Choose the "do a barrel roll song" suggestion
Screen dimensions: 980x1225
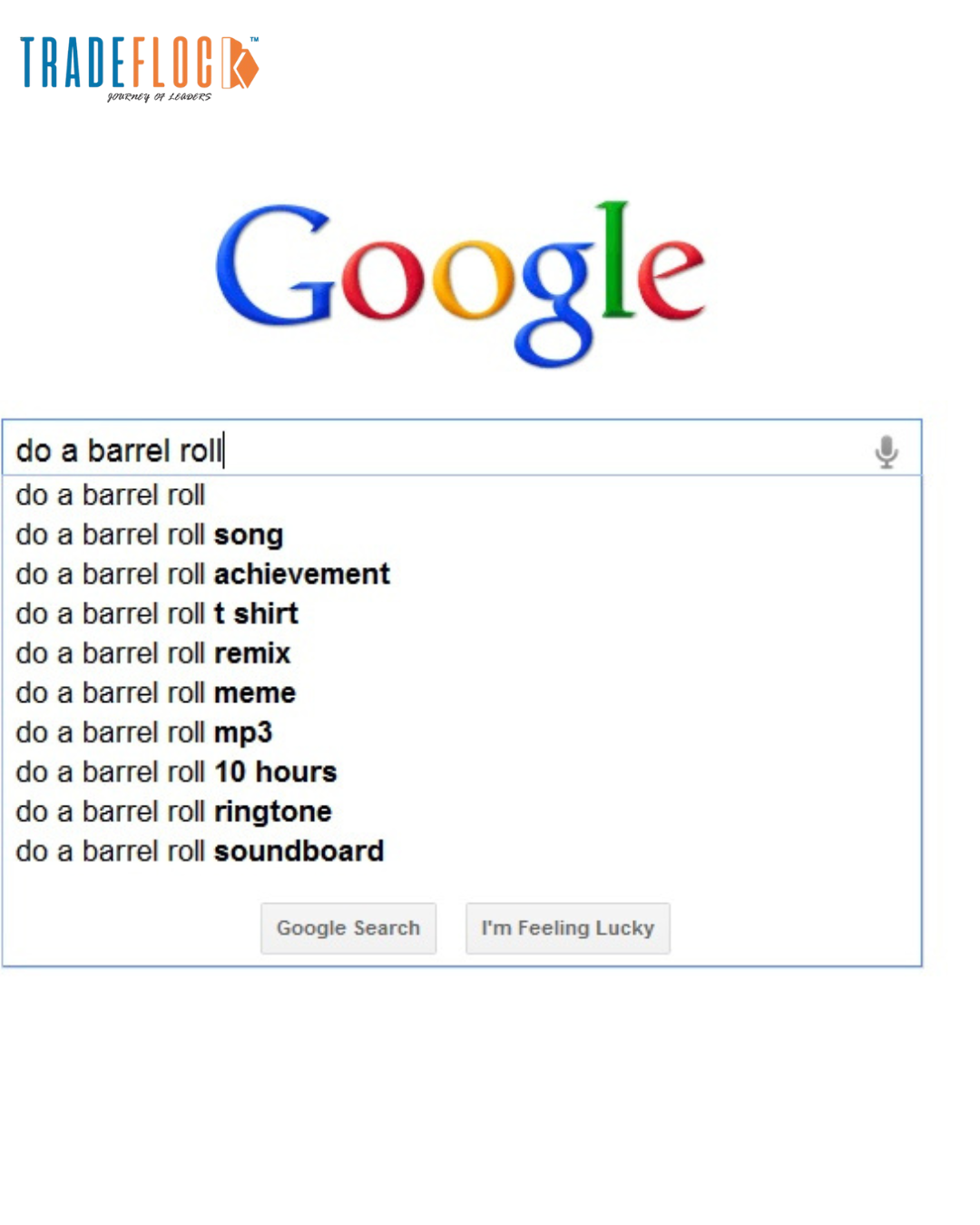[150, 535]
